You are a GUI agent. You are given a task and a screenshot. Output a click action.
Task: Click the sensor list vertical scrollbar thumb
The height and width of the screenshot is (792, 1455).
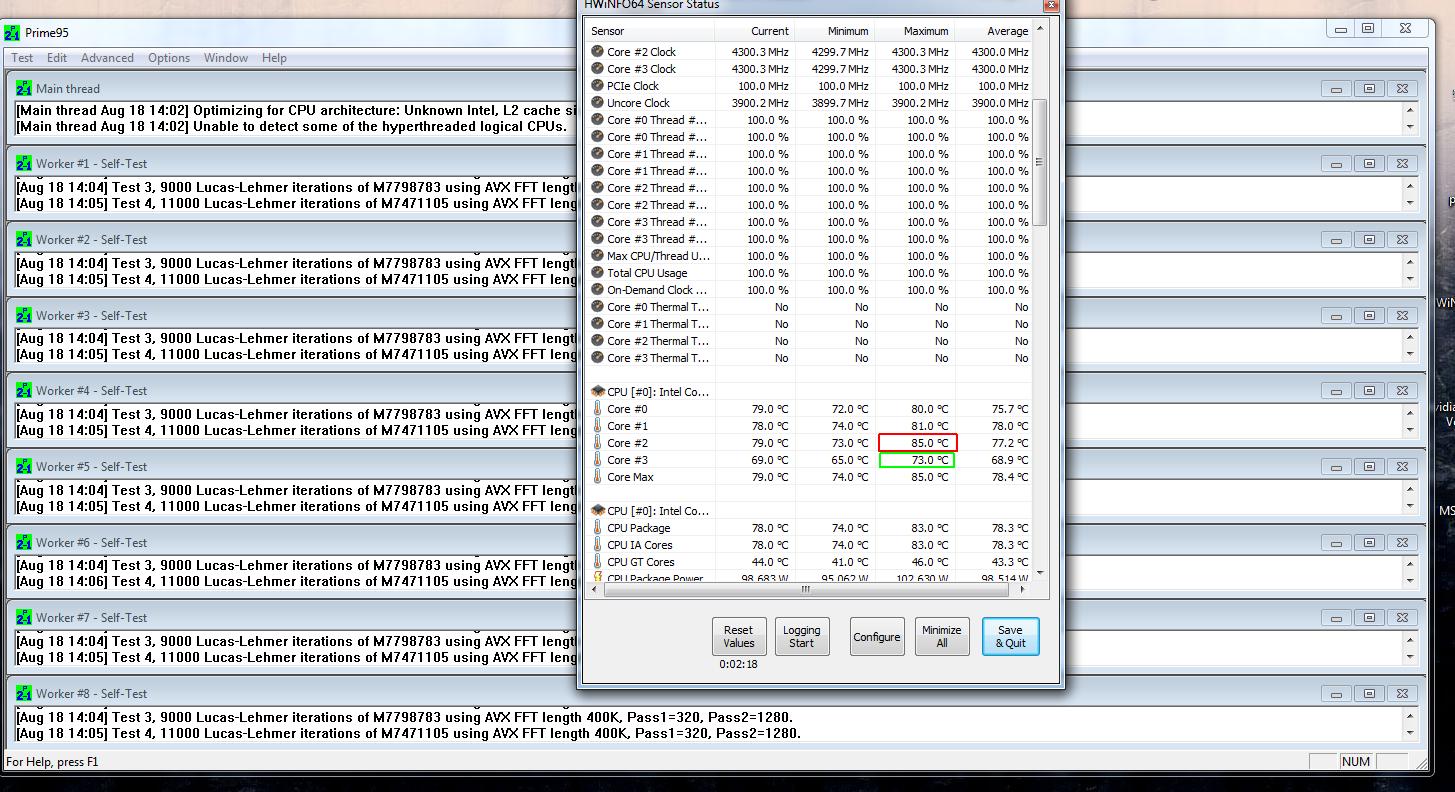point(1040,161)
